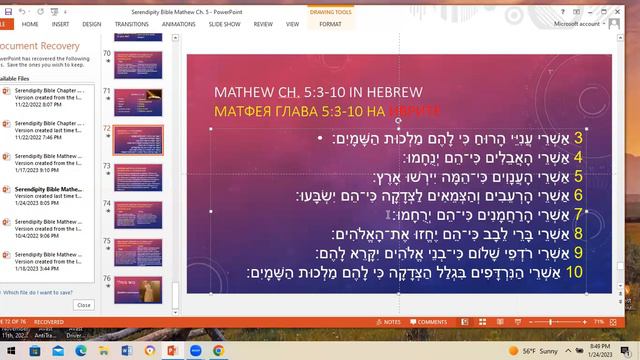
Task: Start Slide Show view icon in status bar
Action: (518, 322)
